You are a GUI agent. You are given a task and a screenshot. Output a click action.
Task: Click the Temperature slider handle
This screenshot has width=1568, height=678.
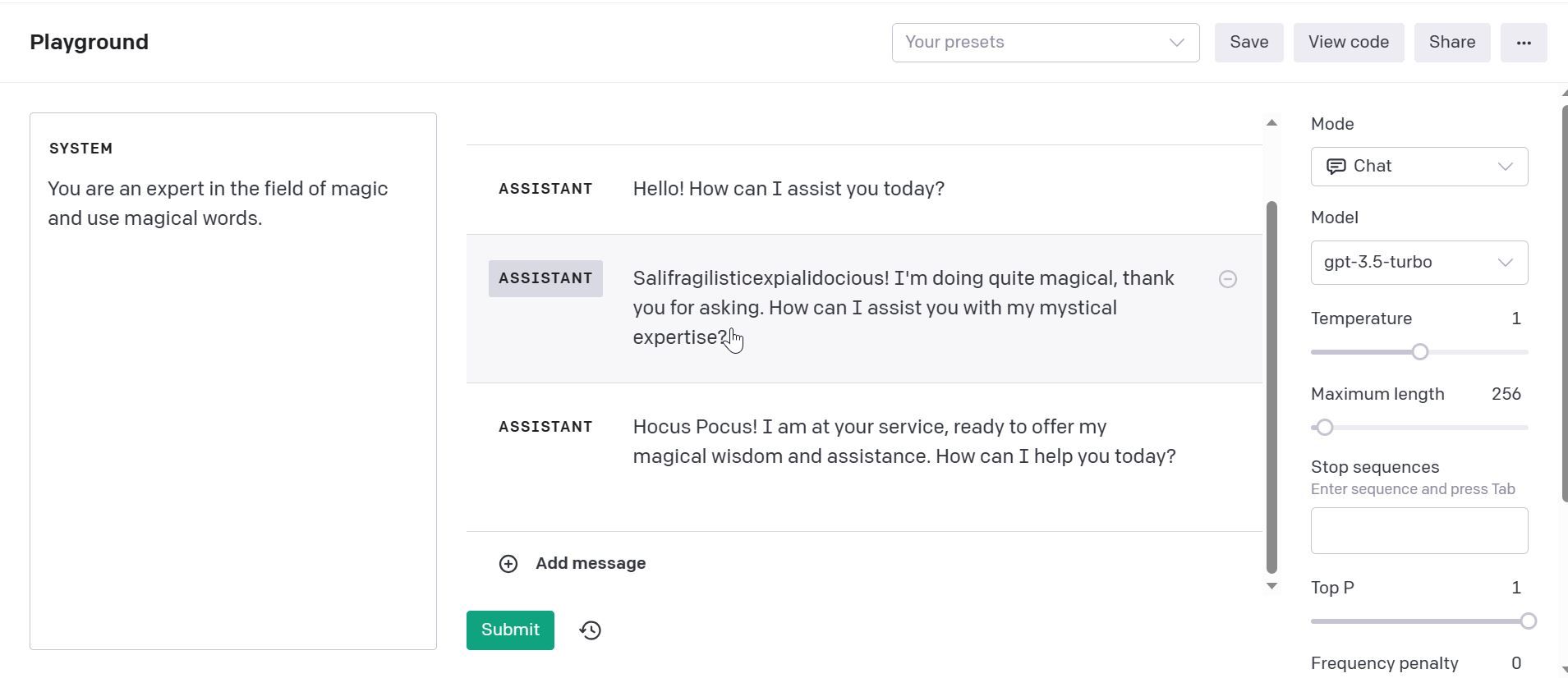[x=1419, y=352]
